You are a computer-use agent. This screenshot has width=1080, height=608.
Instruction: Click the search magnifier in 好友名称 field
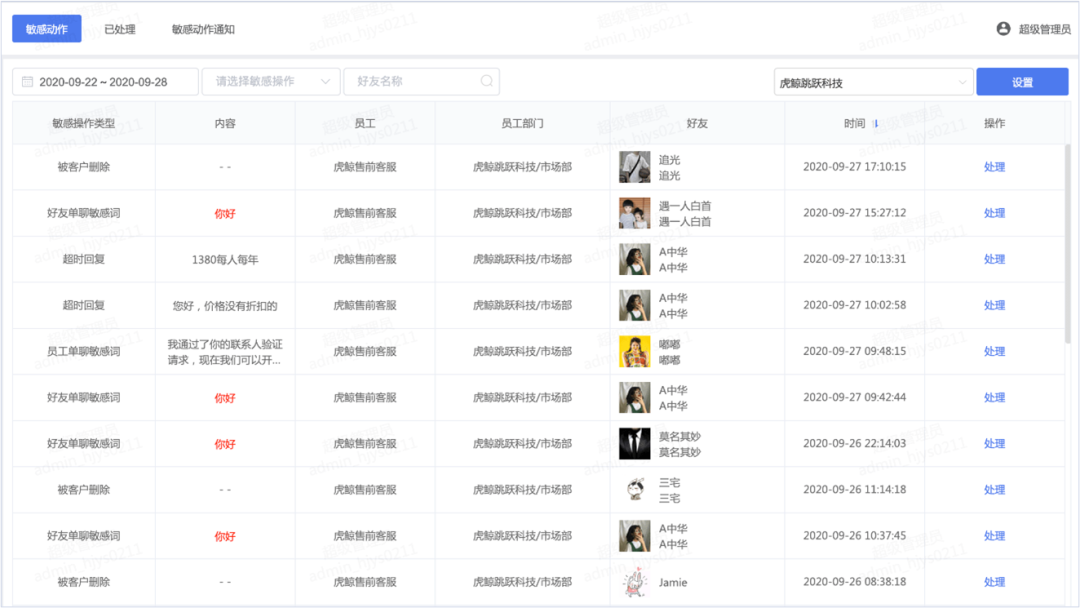point(486,81)
